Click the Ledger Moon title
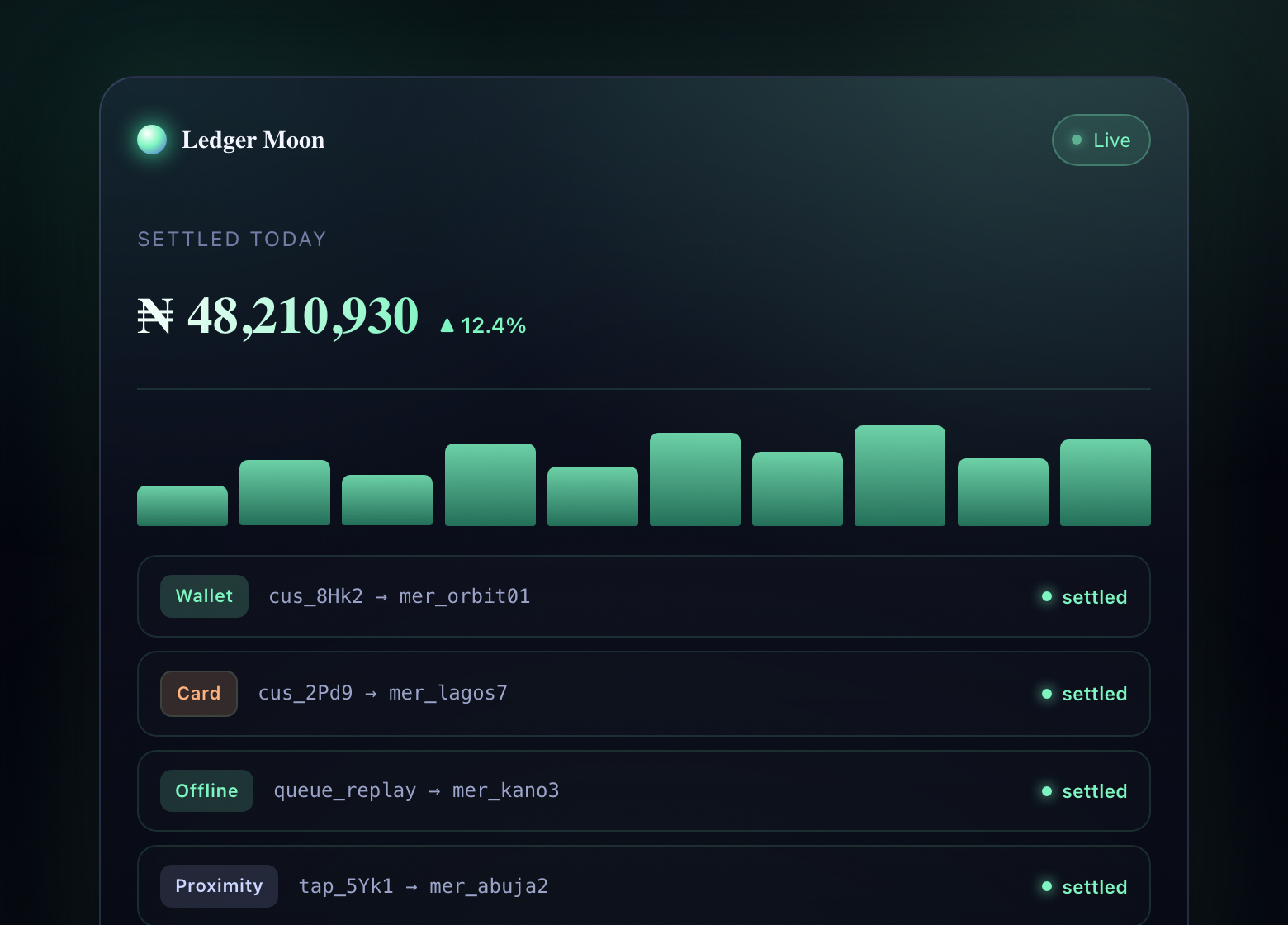This screenshot has height=925, width=1288. (x=253, y=140)
